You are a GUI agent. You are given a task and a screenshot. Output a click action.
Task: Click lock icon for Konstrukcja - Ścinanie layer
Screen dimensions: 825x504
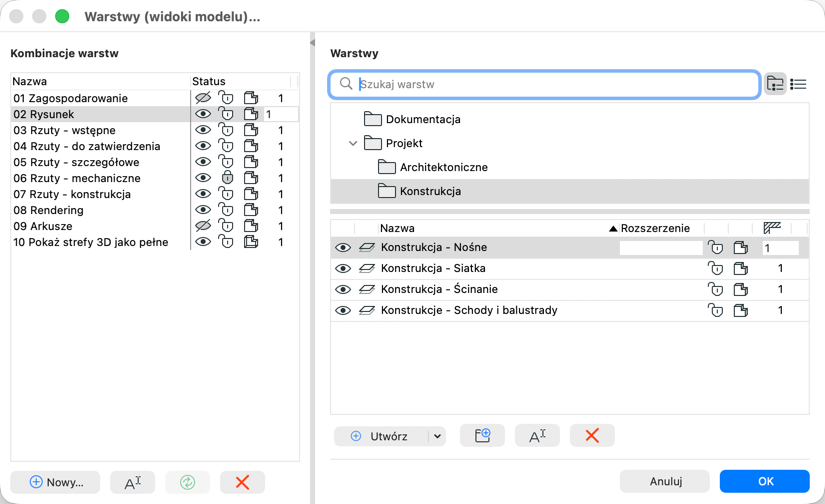[716, 289]
